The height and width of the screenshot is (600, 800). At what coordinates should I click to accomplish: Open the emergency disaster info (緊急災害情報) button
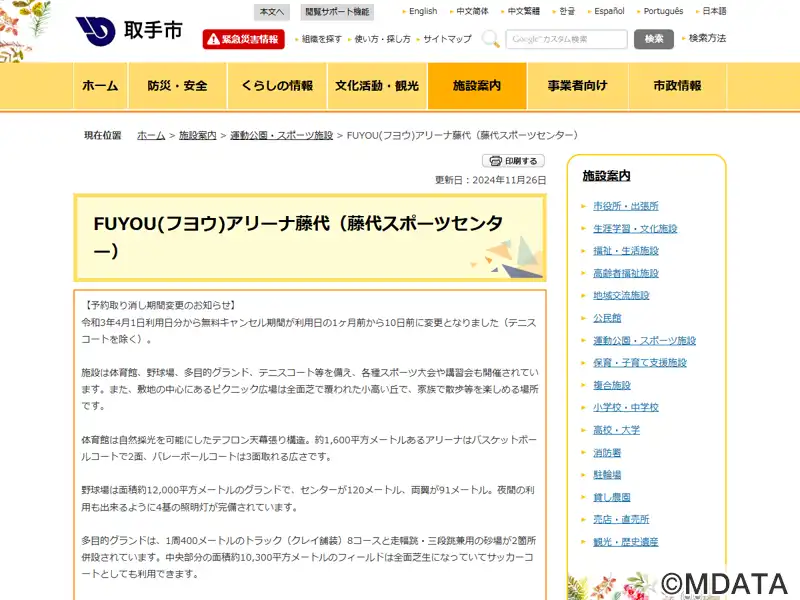point(243,39)
